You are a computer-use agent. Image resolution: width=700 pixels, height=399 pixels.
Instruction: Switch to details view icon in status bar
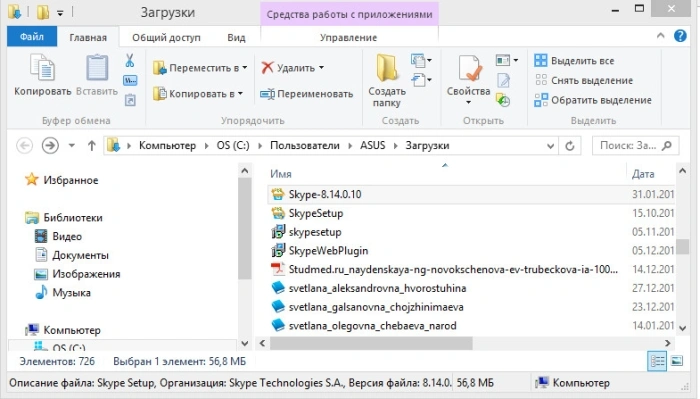pos(657,361)
